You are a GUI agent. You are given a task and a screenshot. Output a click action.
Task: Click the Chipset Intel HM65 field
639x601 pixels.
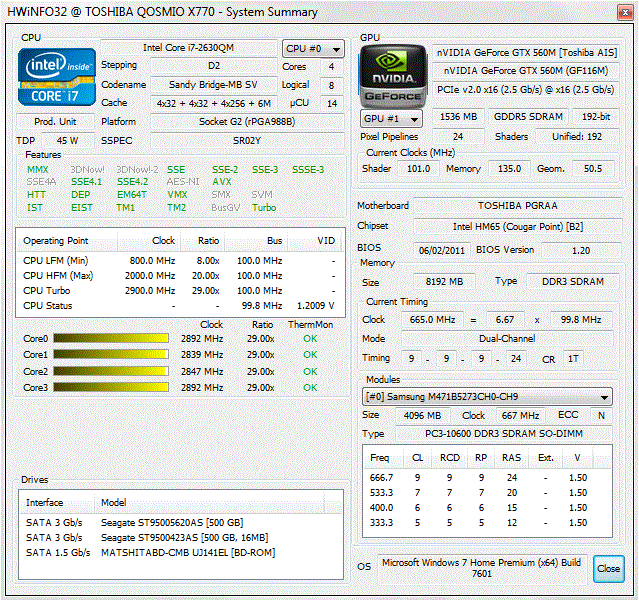click(x=518, y=227)
